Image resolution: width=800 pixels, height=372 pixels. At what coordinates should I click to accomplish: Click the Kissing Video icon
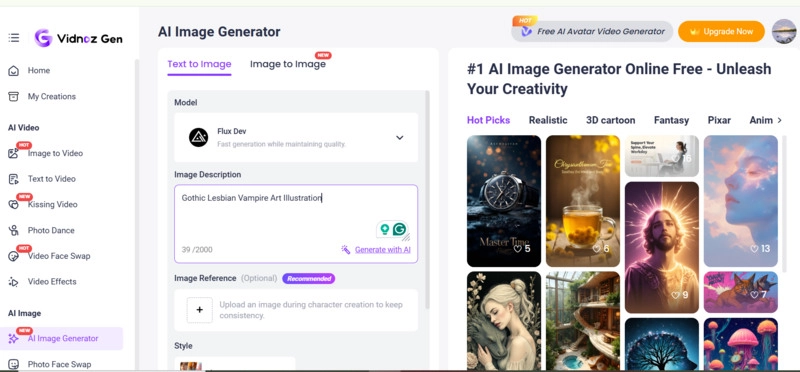(x=13, y=204)
